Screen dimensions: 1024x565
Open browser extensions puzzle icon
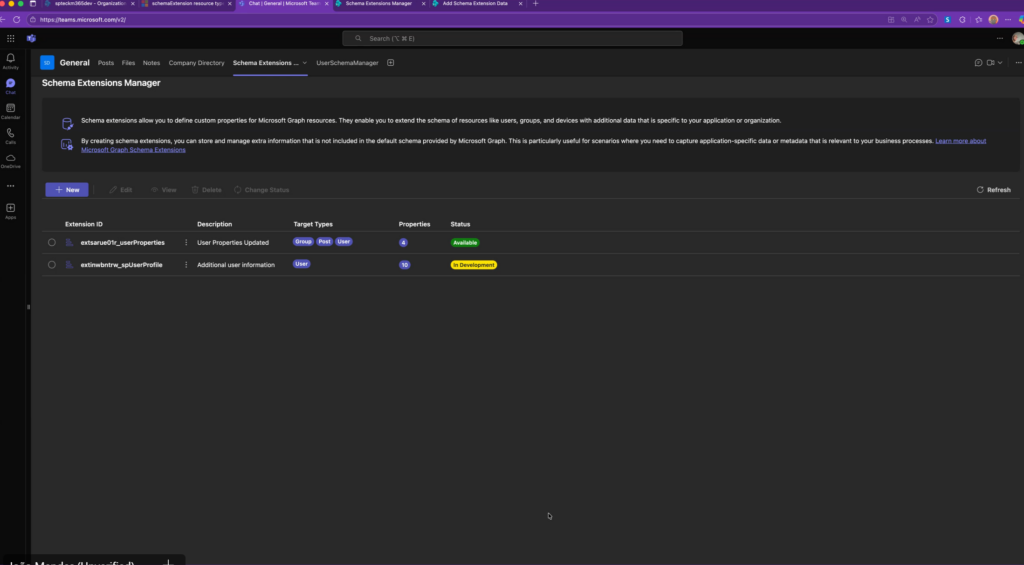pyautogui.click(x=962, y=20)
